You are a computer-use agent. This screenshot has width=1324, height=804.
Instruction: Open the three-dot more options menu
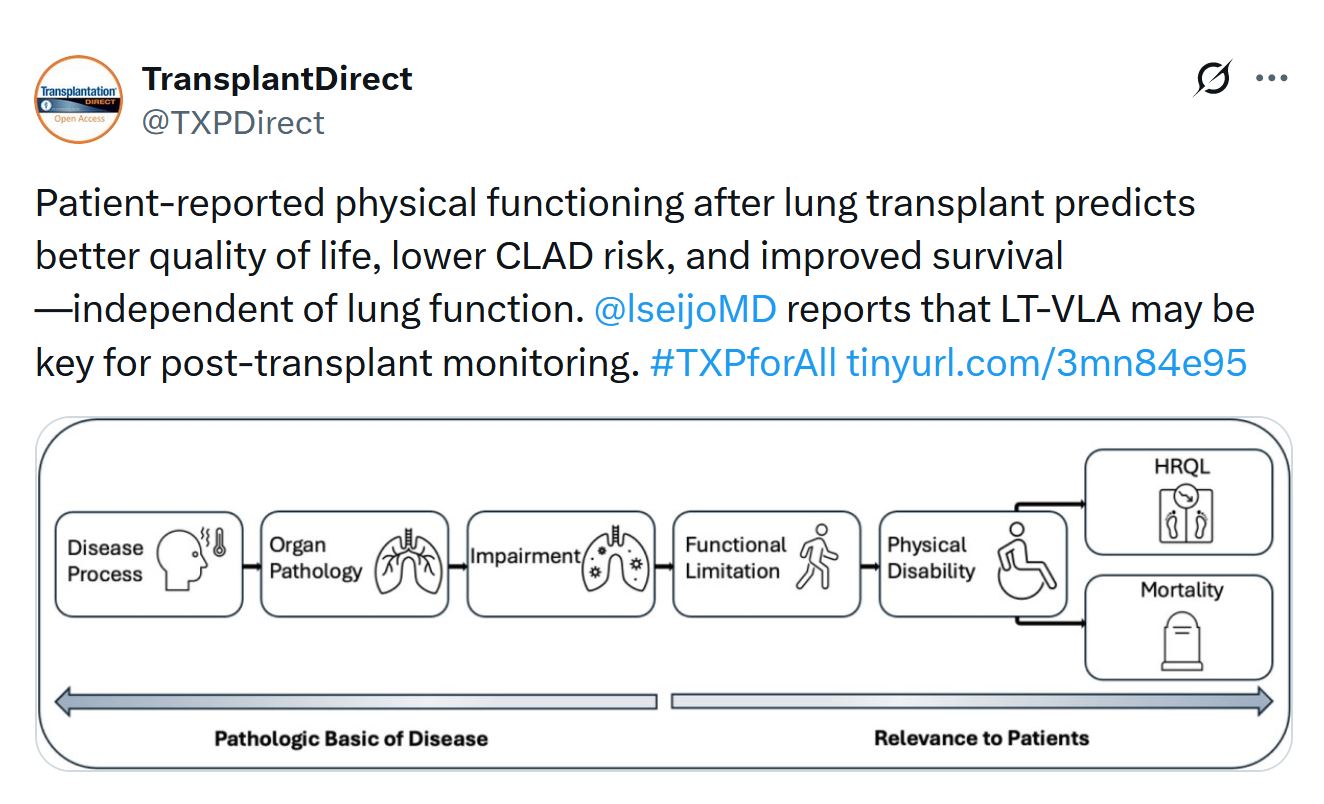1271,78
